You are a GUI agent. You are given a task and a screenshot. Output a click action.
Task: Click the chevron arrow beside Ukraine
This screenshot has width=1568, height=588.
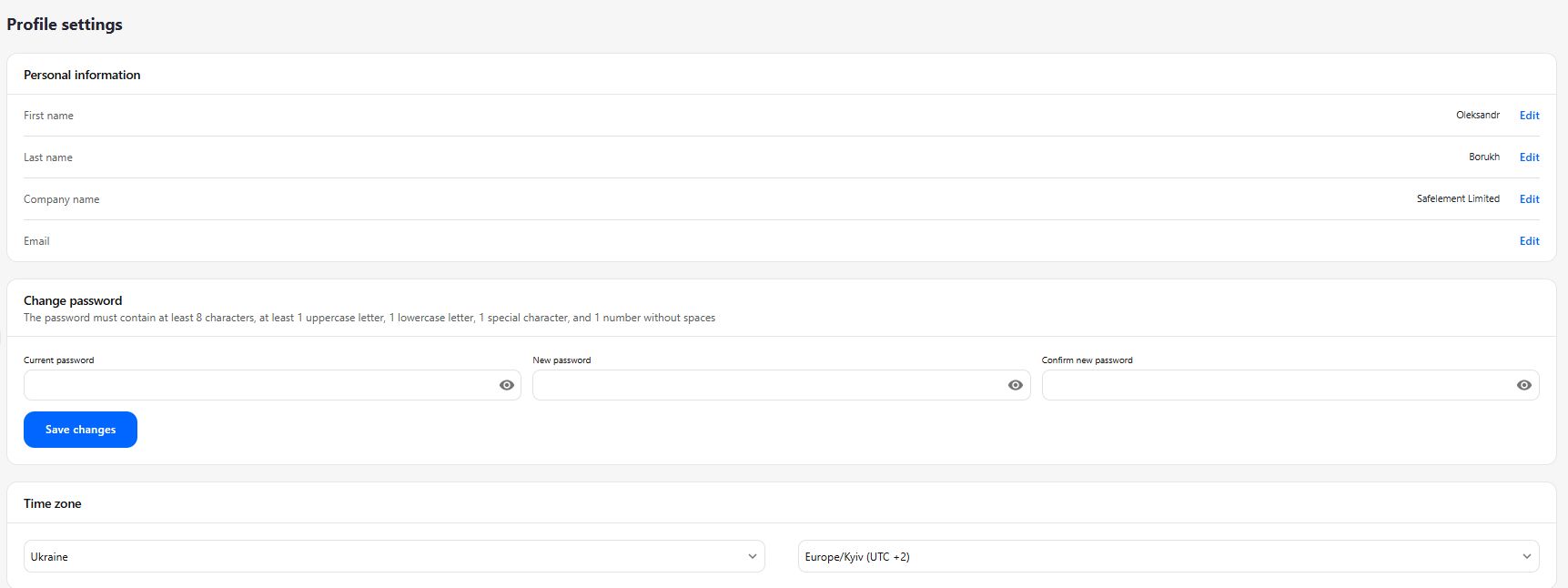coord(753,556)
